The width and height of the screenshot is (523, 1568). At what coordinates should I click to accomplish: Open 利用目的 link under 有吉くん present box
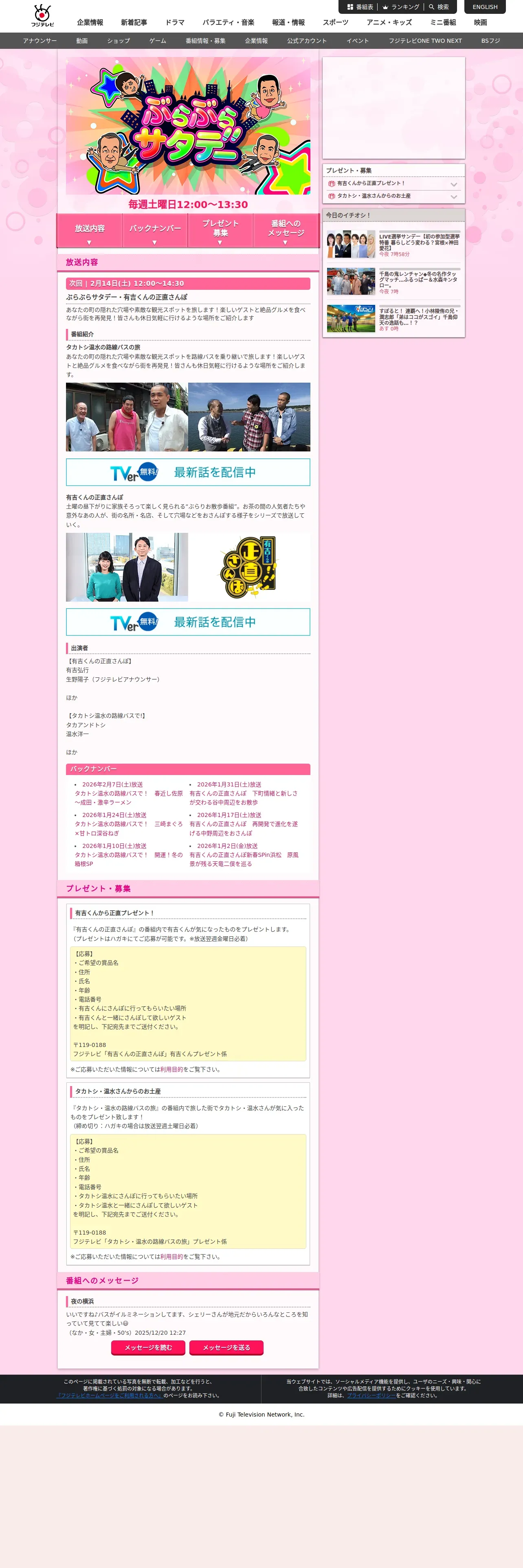click(x=171, y=1069)
